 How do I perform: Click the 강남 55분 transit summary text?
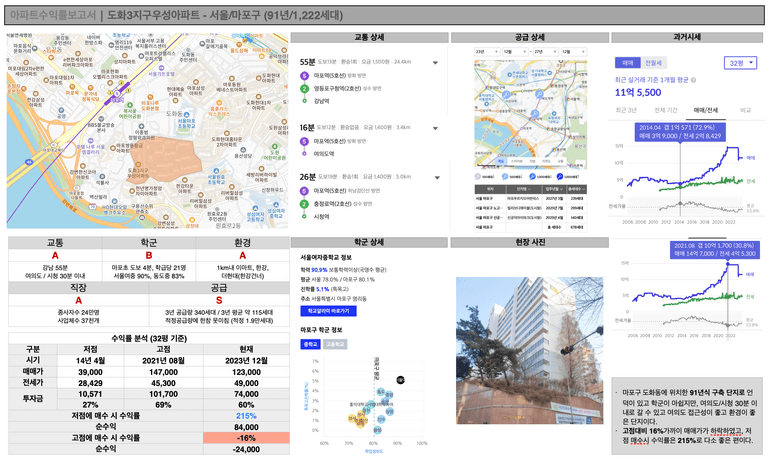pyautogui.click(x=54, y=268)
